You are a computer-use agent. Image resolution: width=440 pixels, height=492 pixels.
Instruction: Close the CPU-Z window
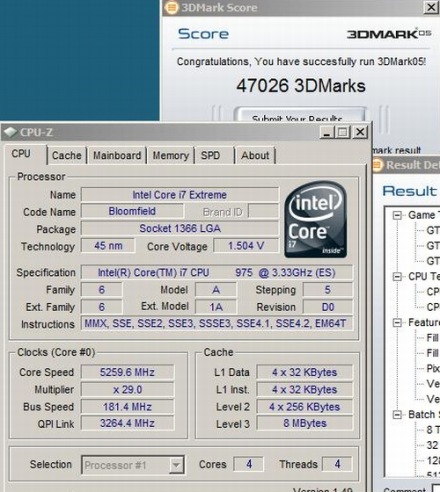pyautogui.click(x=360, y=132)
